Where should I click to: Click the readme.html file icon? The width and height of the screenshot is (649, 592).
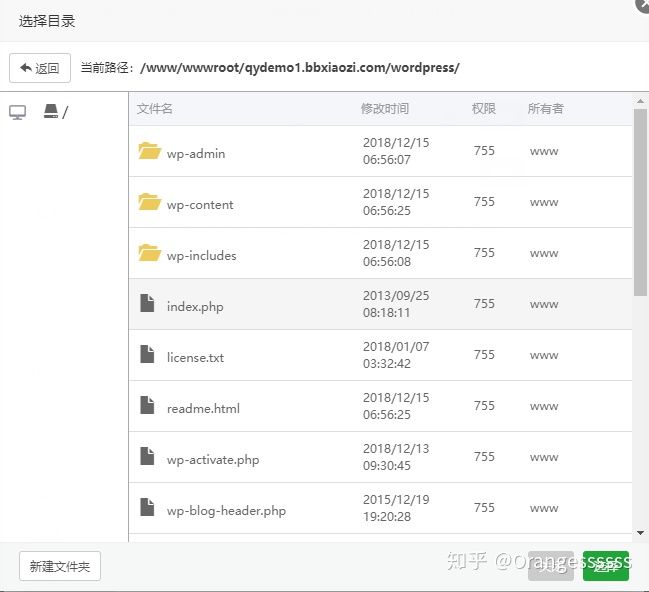[x=147, y=405]
